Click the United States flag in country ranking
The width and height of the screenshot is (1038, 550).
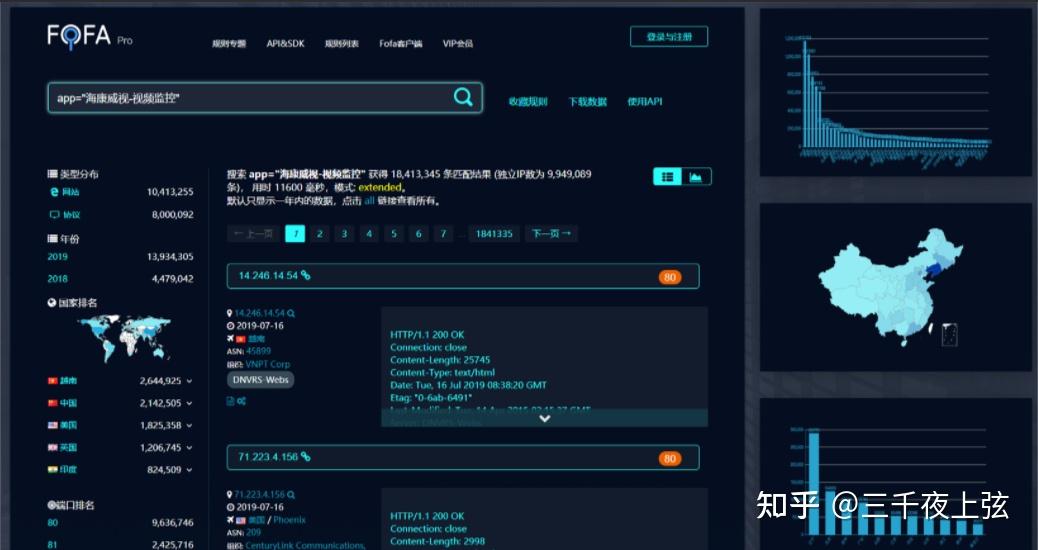point(53,425)
